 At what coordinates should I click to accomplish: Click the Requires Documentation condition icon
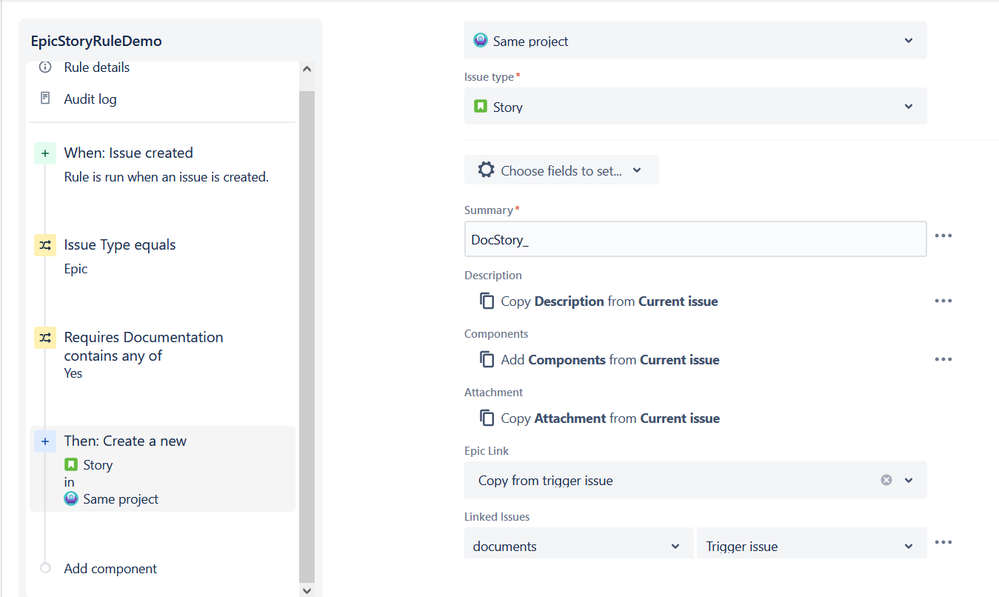[x=45, y=338]
